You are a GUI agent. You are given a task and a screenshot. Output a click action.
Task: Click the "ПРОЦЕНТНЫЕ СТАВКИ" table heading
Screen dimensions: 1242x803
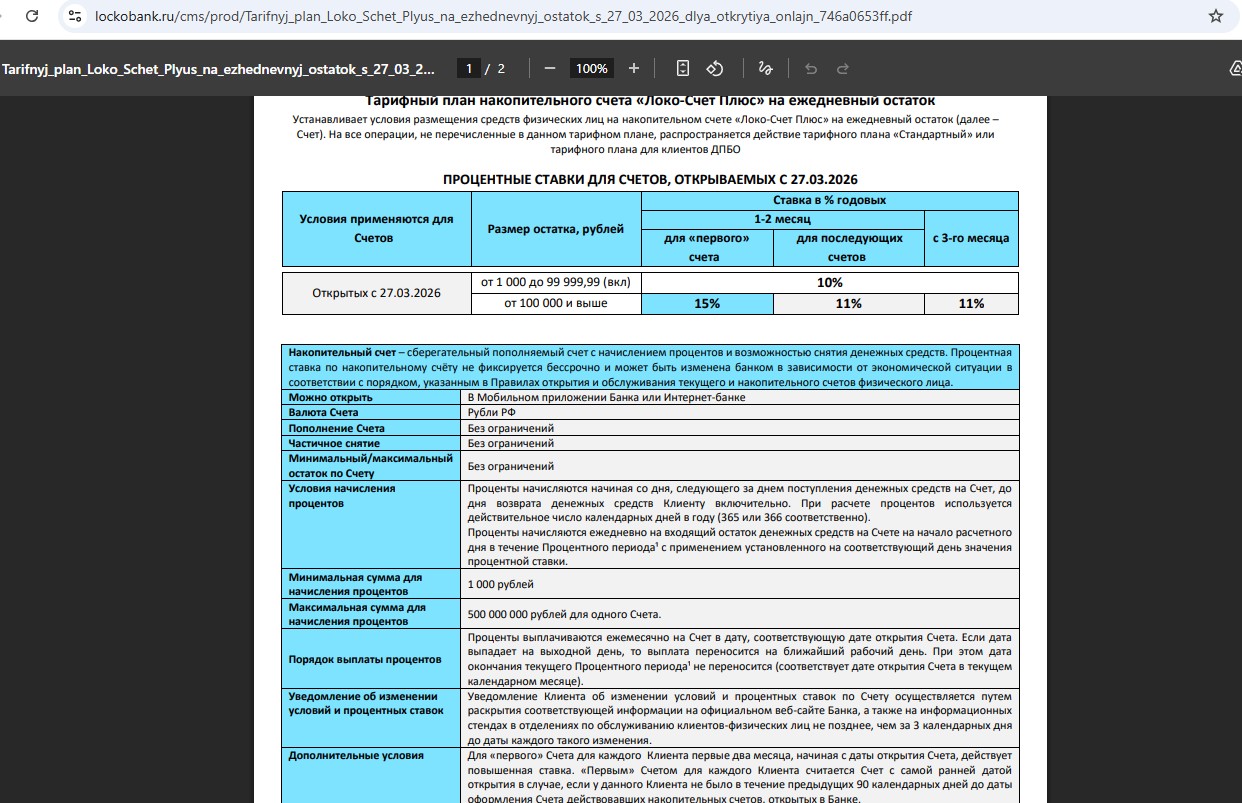(x=650, y=179)
